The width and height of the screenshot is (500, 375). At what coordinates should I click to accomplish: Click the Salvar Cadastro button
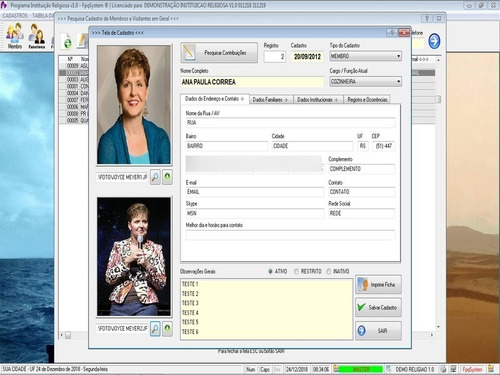pos(378,307)
